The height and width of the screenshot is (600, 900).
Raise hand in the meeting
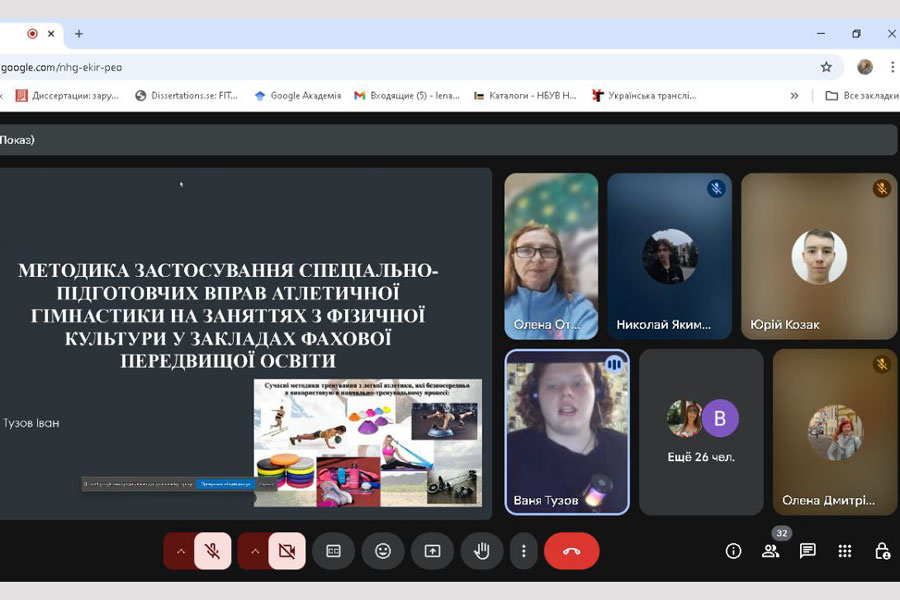click(x=481, y=551)
